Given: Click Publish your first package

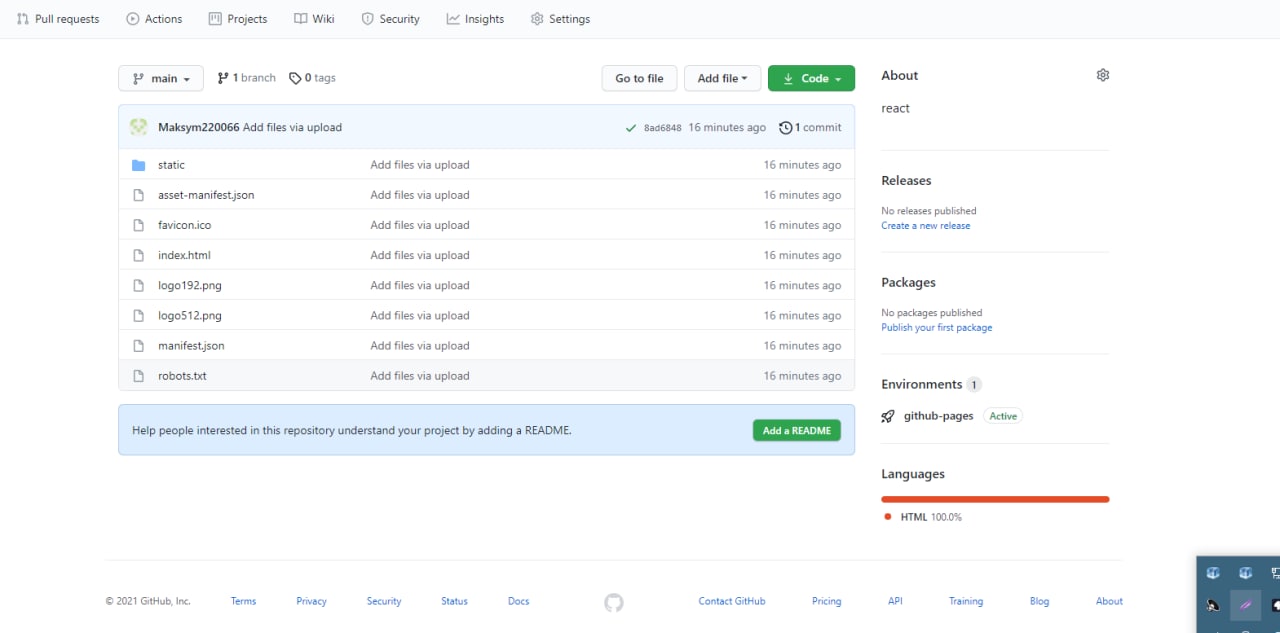Looking at the screenshot, I should 937,328.
